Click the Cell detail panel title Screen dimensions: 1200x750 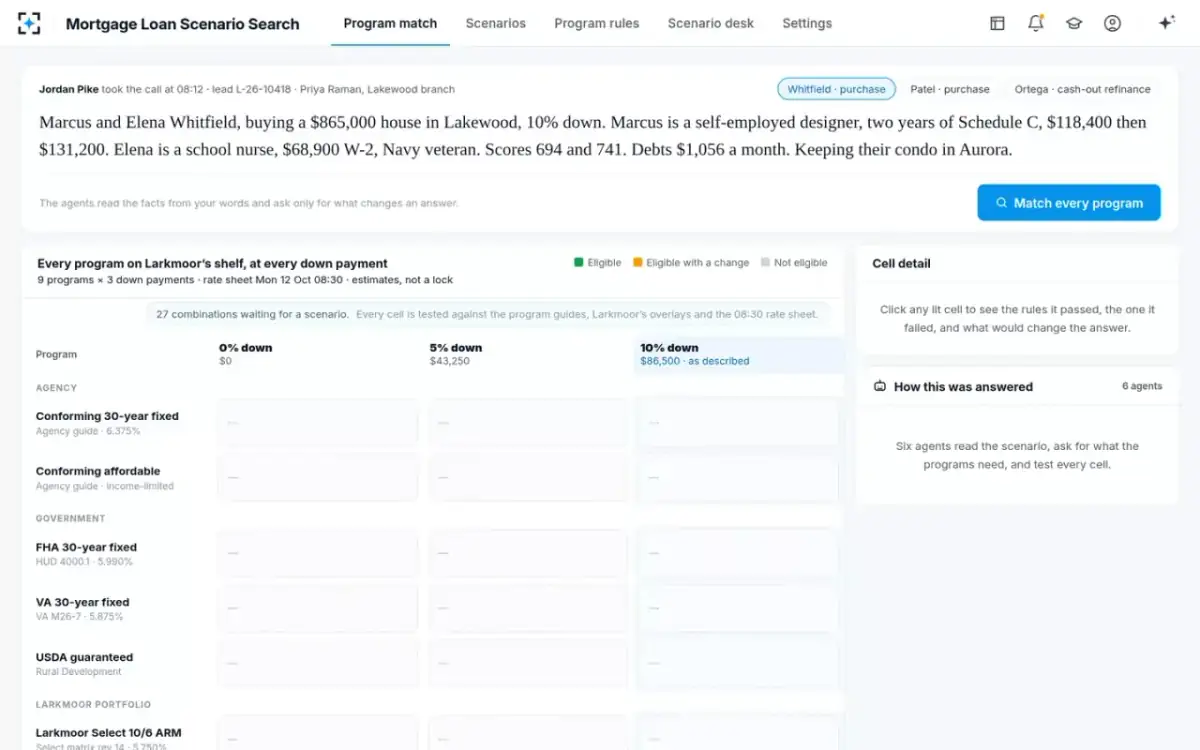[901, 264]
